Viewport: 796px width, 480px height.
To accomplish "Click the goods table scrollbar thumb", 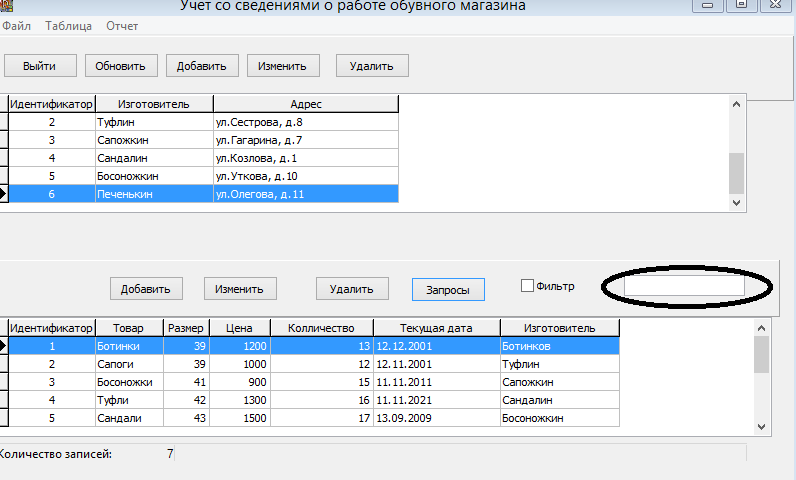I will tap(761, 355).
